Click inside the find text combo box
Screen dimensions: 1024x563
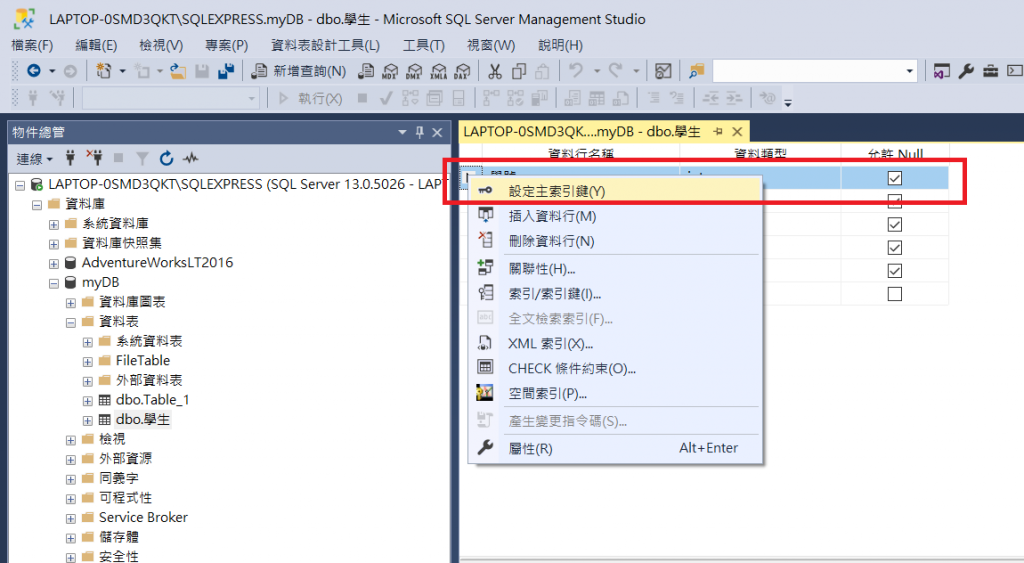[x=807, y=71]
